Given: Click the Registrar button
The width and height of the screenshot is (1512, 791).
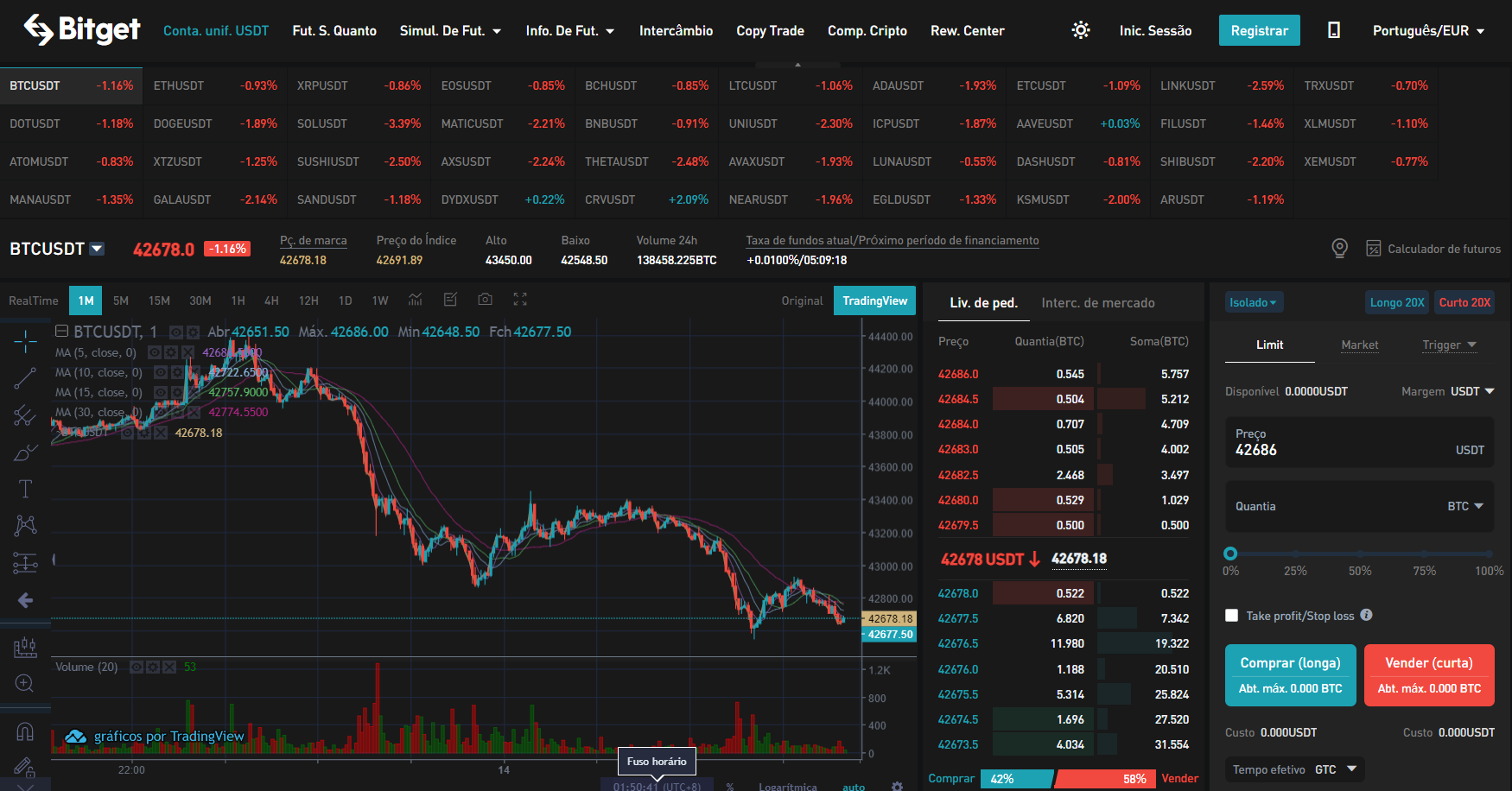Looking at the screenshot, I should pyautogui.click(x=1259, y=30).
